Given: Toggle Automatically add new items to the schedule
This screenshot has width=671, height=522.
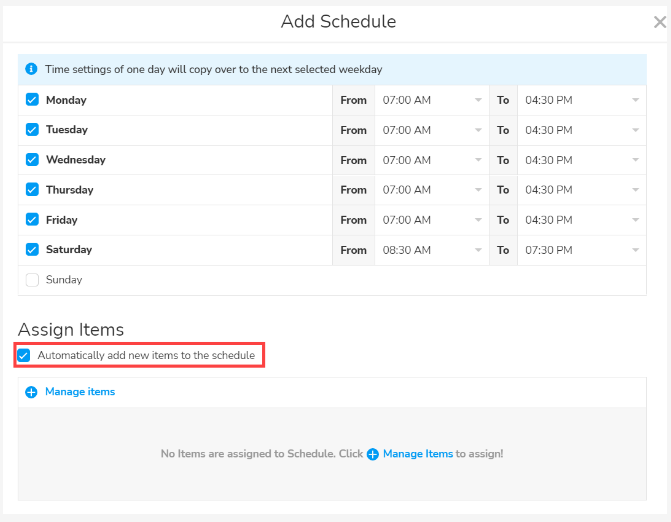Looking at the screenshot, I should coord(24,355).
